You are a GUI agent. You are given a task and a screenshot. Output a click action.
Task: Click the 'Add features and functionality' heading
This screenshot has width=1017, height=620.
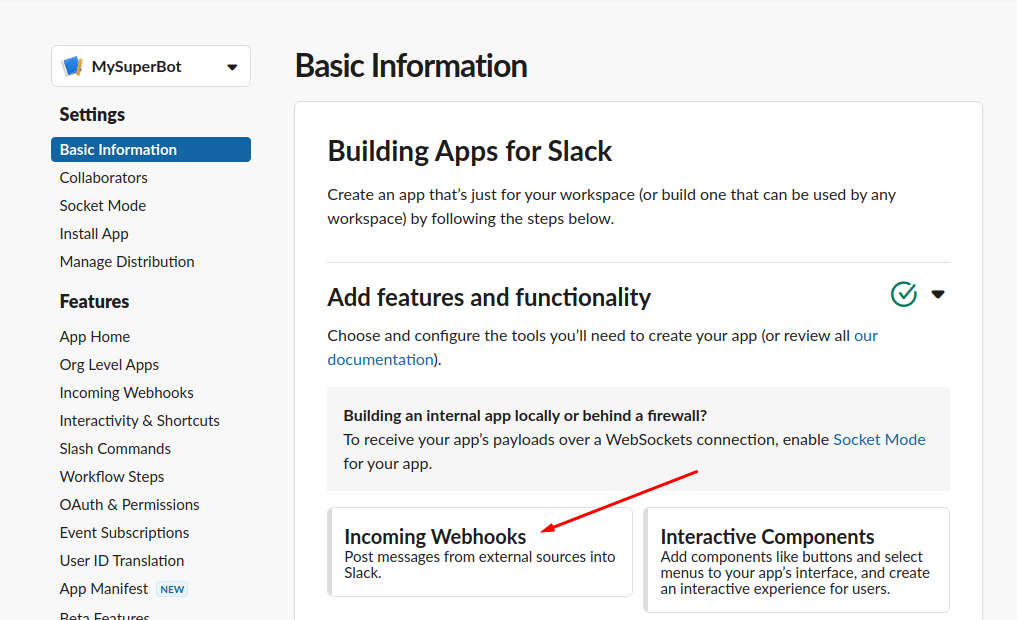(x=489, y=297)
